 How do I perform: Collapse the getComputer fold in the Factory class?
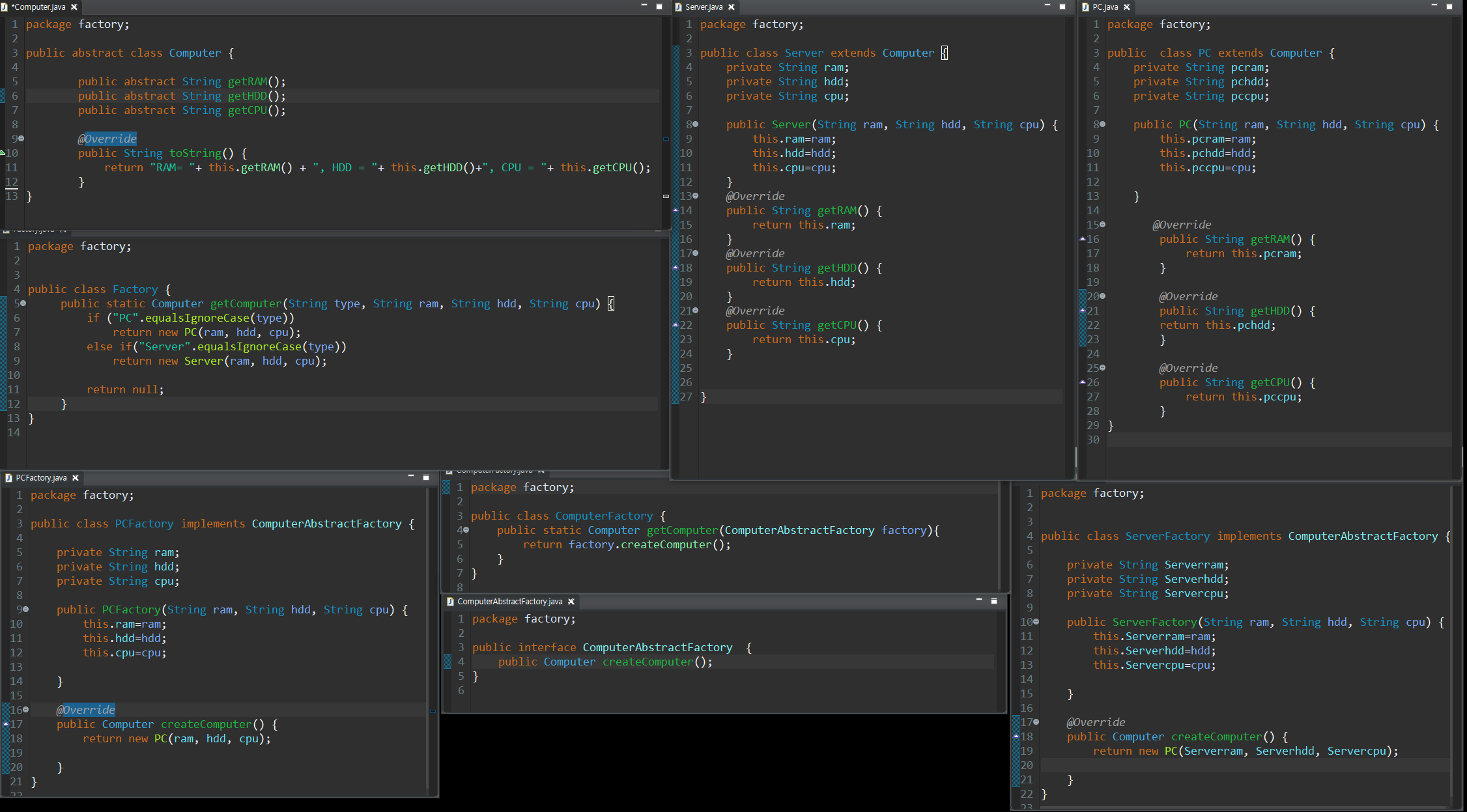tap(23, 303)
